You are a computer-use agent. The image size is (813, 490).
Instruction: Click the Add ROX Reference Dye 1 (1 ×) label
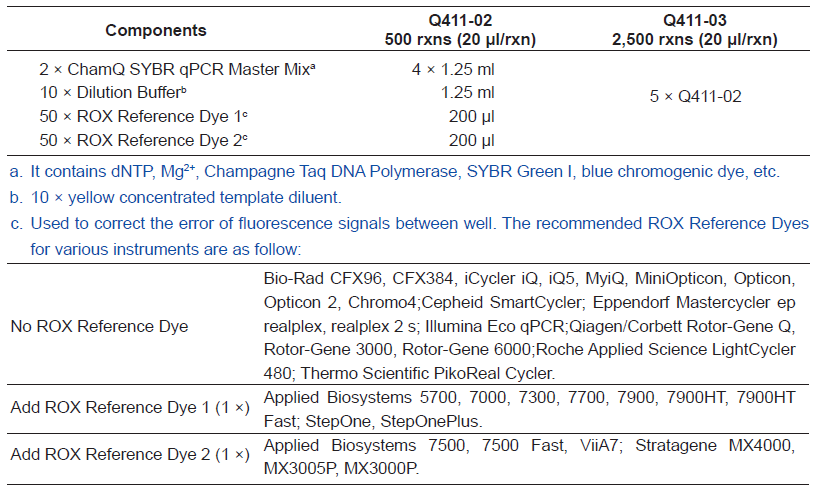point(130,407)
